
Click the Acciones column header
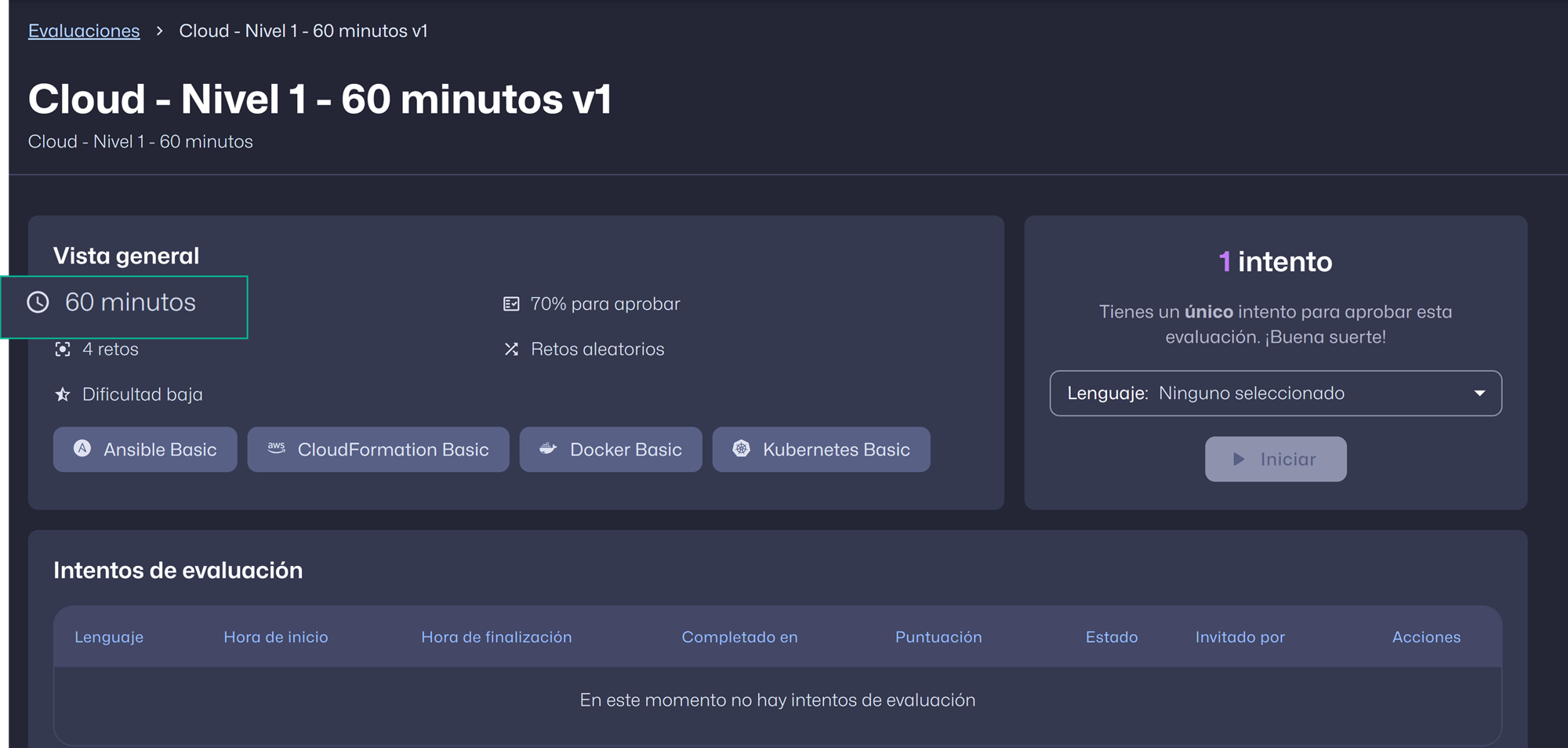(1426, 637)
